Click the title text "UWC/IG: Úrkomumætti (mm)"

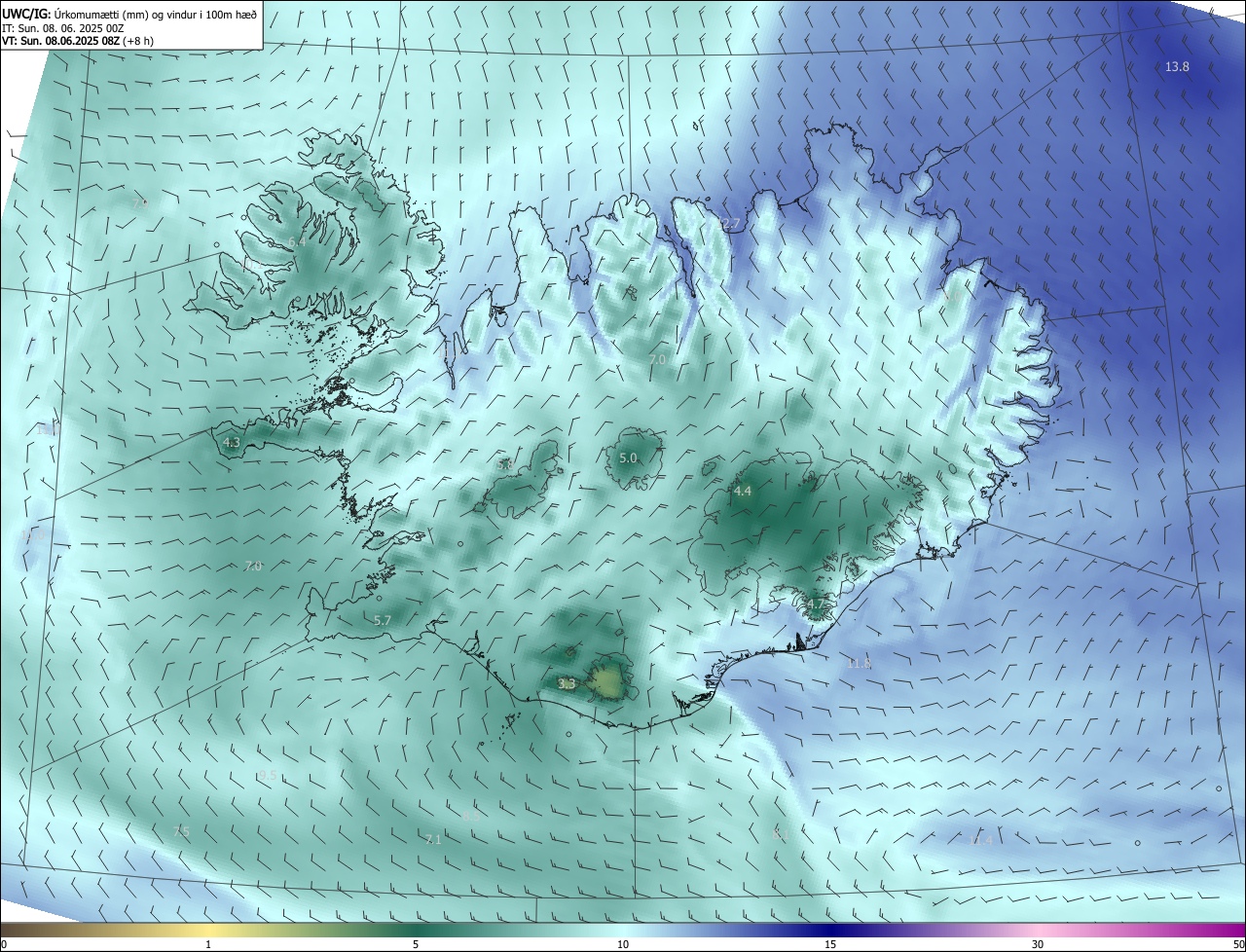click(x=74, y=14)
